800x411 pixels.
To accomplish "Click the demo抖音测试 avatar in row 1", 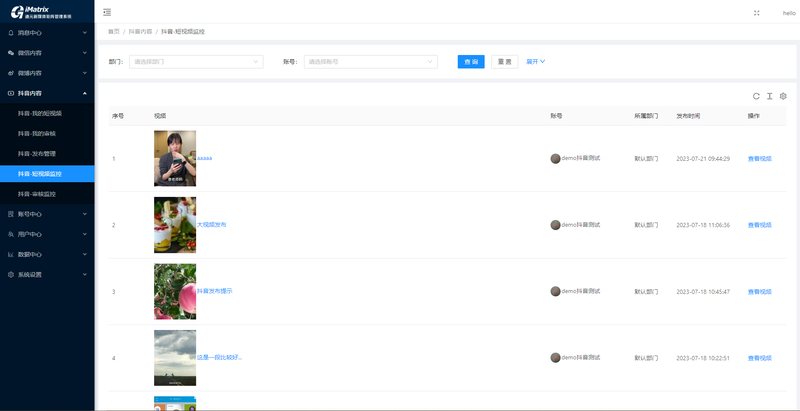I will tap(555, 158).
